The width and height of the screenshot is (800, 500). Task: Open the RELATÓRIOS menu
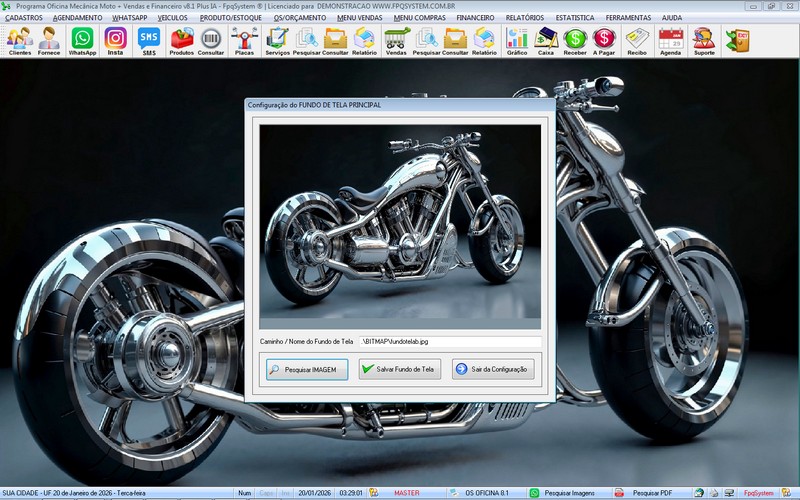point(525,17)
